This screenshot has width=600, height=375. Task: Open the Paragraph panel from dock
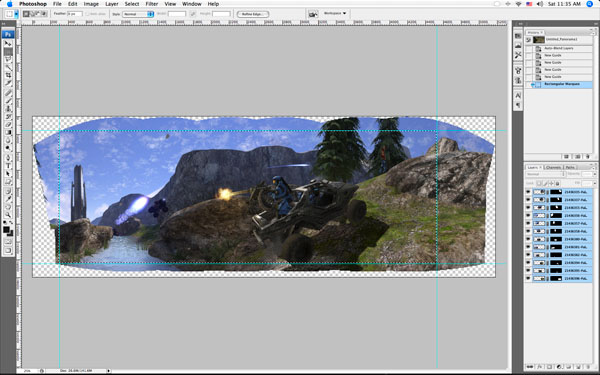[518, 105]
